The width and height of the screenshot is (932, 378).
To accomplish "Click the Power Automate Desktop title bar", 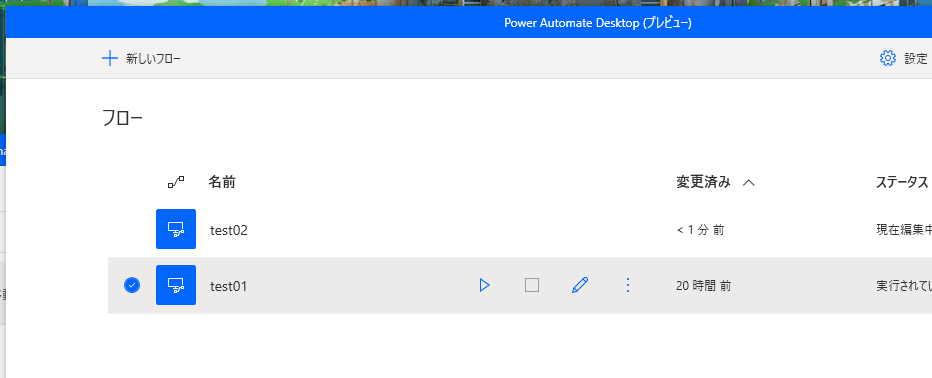I will click(469, 23).
